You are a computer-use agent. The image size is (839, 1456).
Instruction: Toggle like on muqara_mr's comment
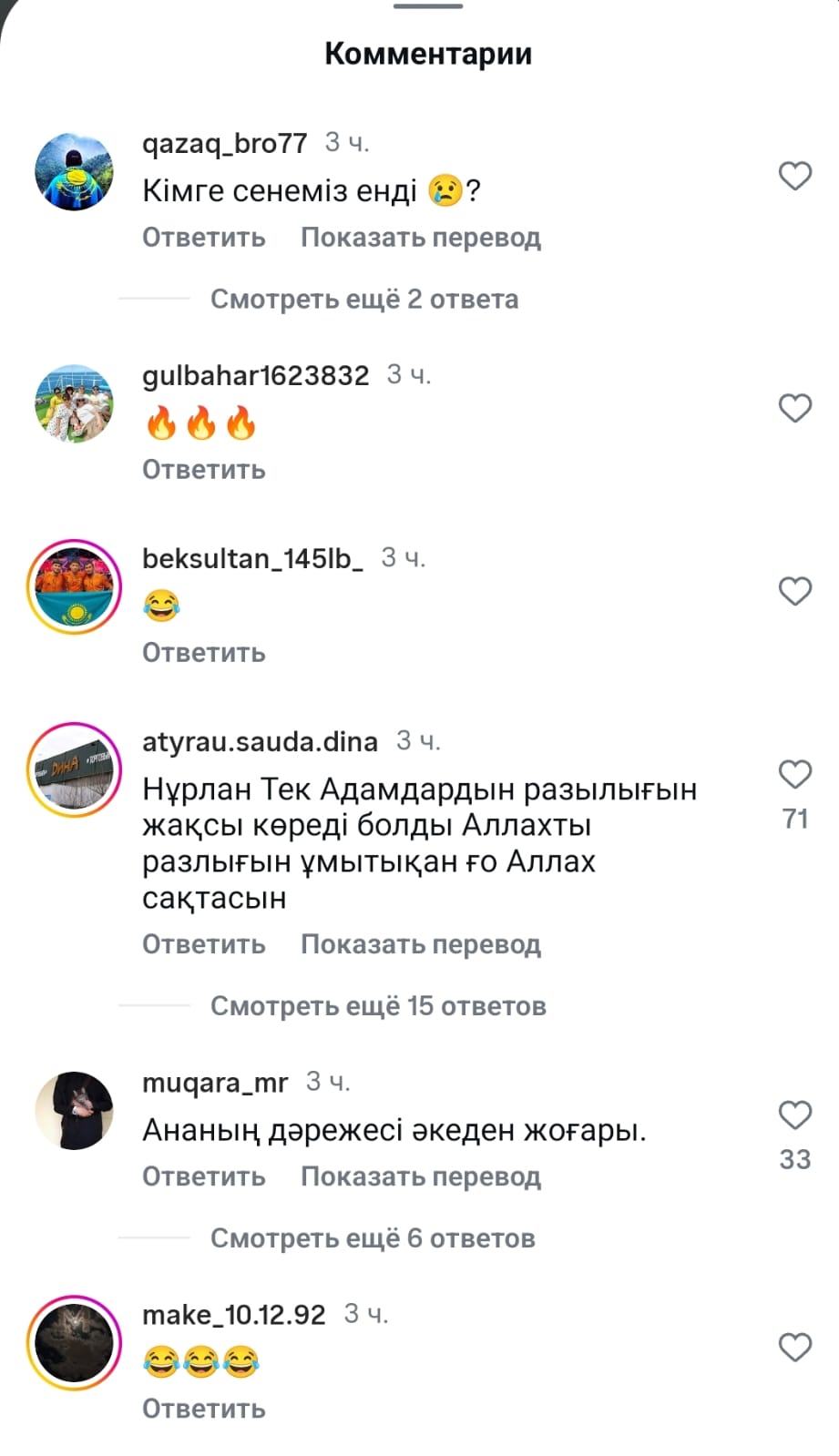click(794, 1115)
